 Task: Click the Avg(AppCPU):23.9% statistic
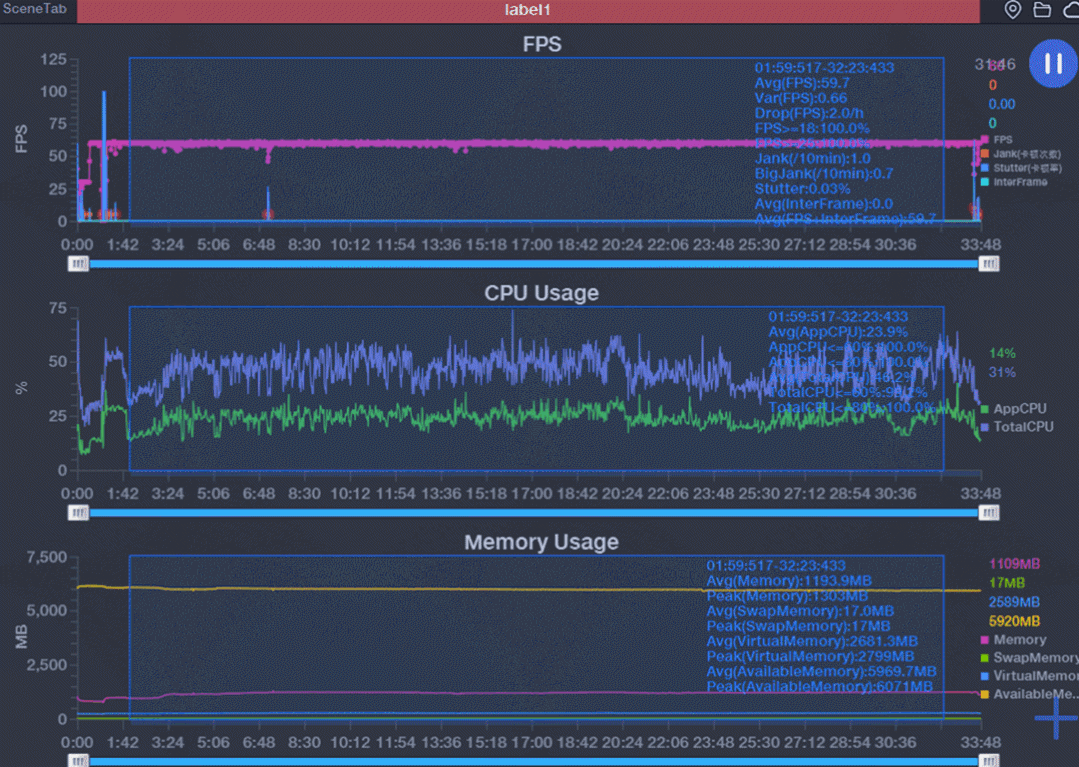click(x=838, y=332)
